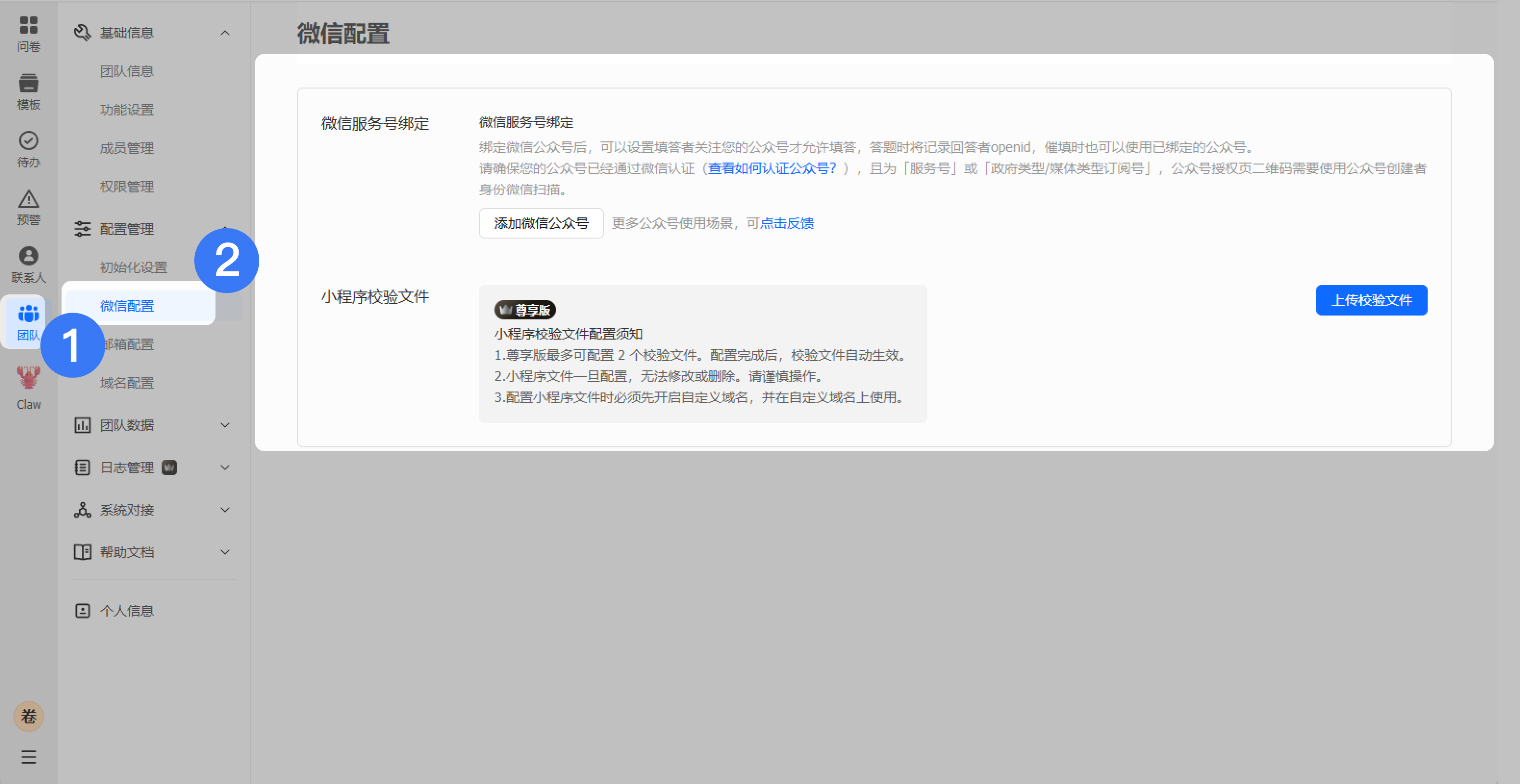Toggle the hamburger menu icon

(28, 757)
